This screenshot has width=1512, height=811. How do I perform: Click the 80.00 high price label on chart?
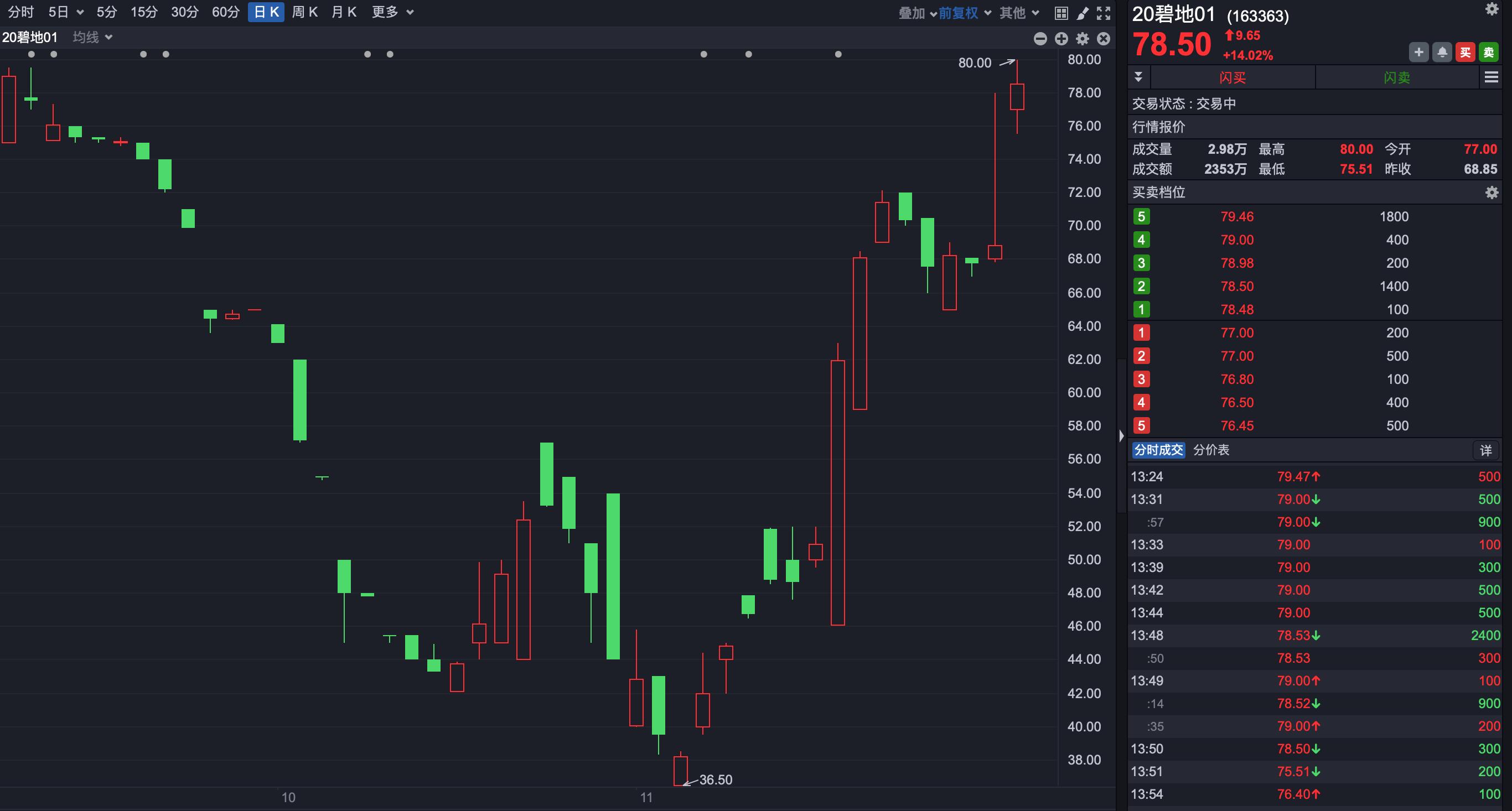[x=975, y=63]
